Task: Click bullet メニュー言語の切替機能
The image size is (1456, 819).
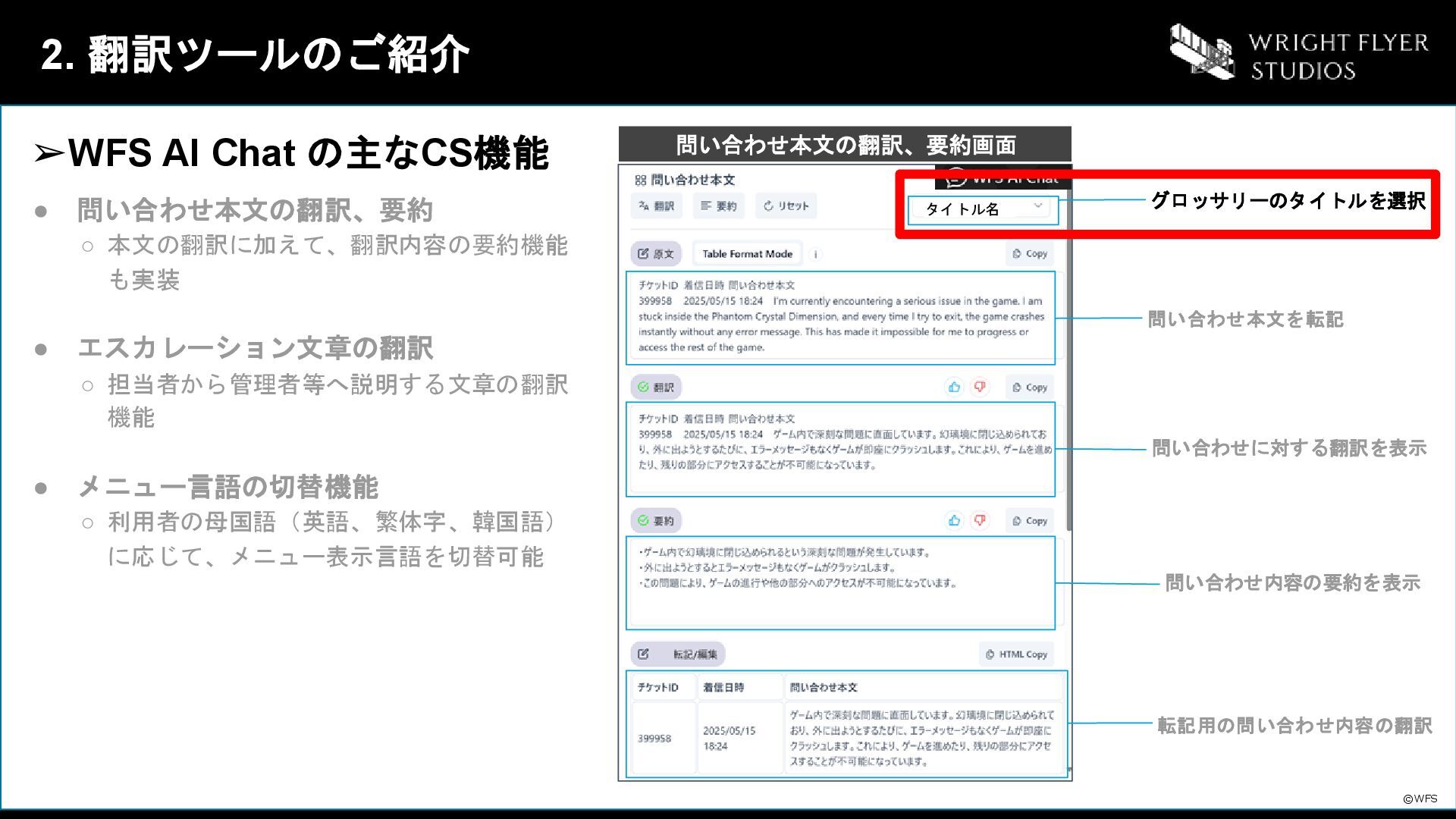Action: 227,487
